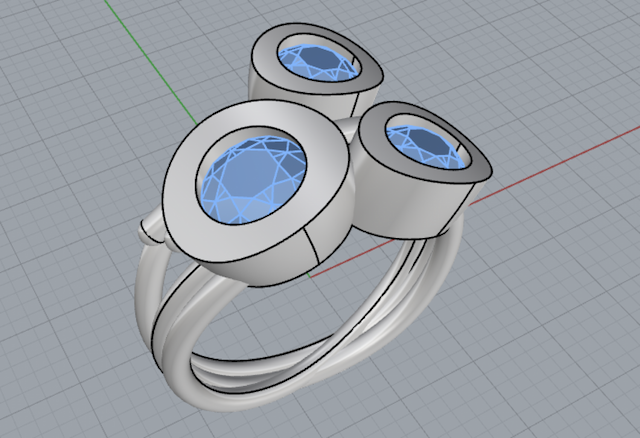
Task: Select the right-side blue gemstone
Action: 427,146
